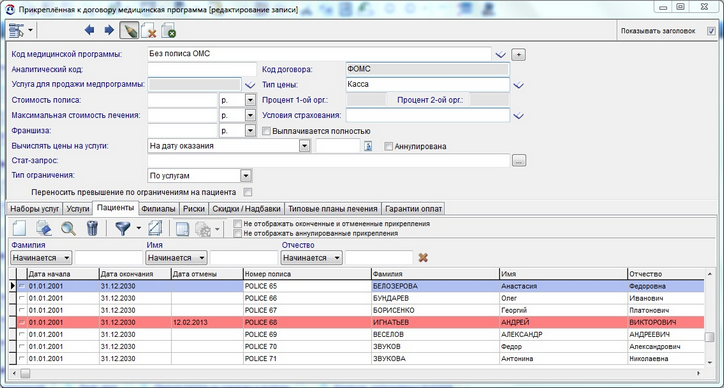Open the dropdown arrow beside funnel filter
Viewport: 724px width, 388px height.
(x=138, y=228)
